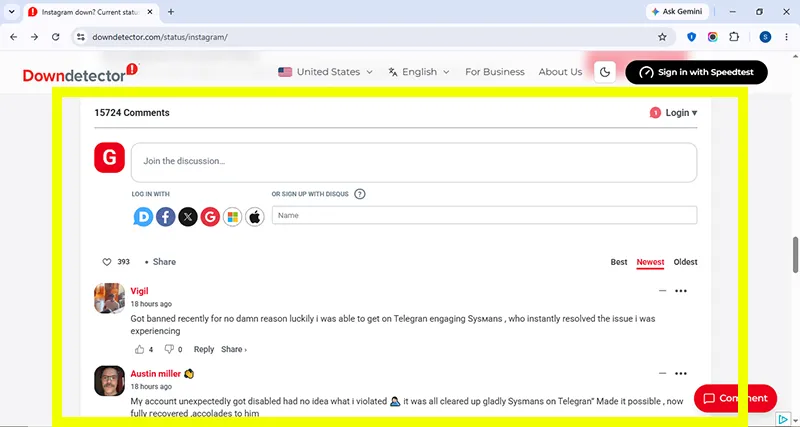Click Vigil's avatar thumbnail
800x427 pixels.
coord(109,298)
